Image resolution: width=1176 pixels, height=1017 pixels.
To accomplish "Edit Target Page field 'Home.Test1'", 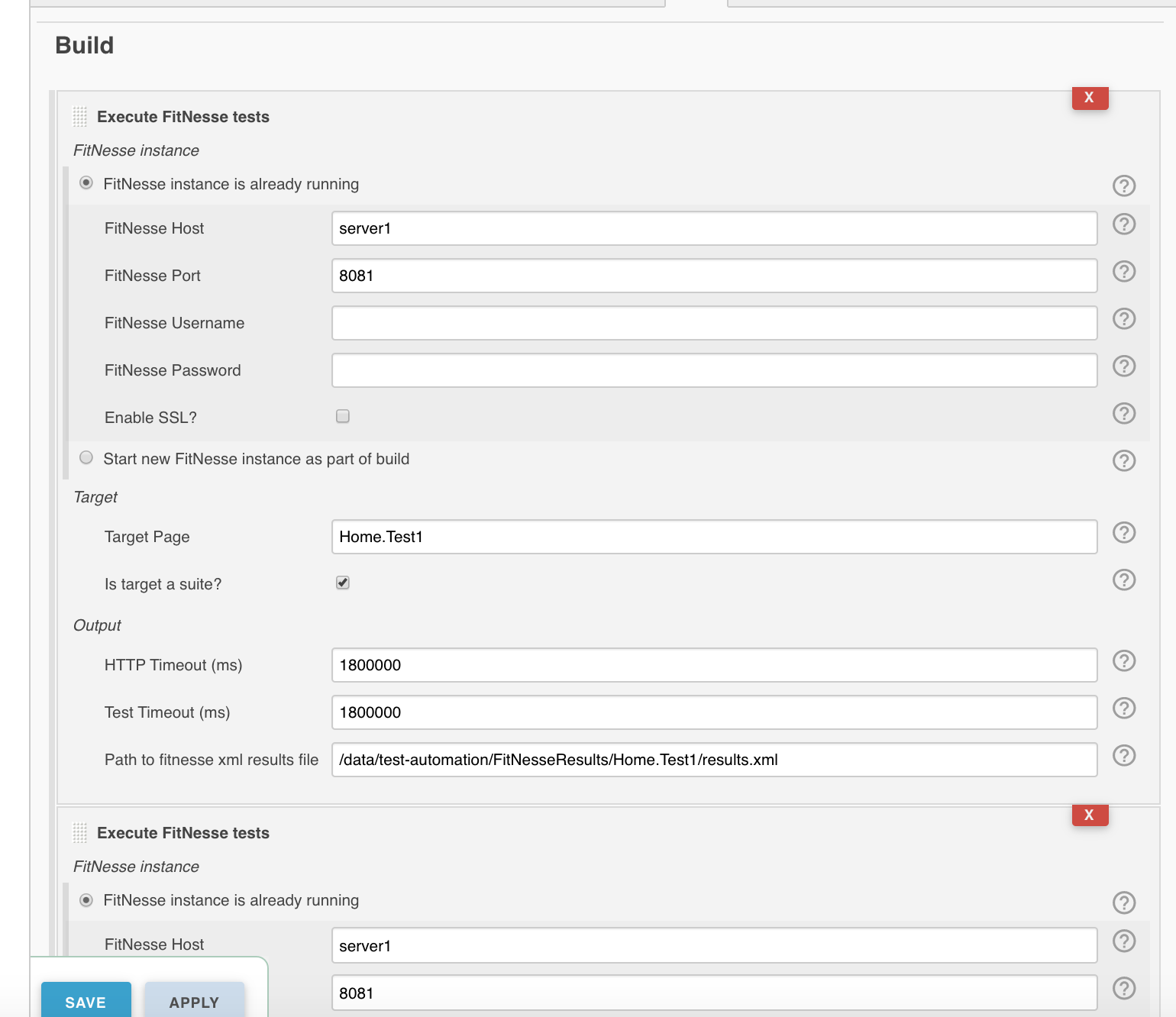I will point(714,537).
